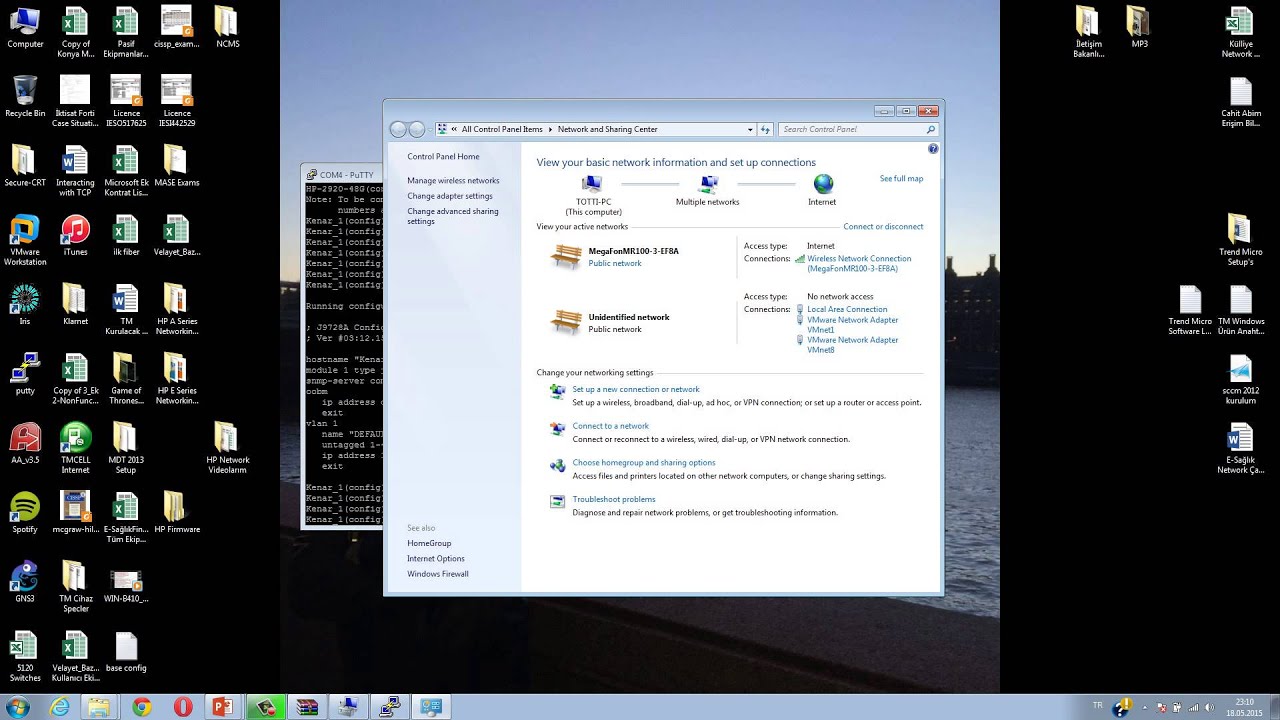Launch Internet Explorer from taskbar

60,707
